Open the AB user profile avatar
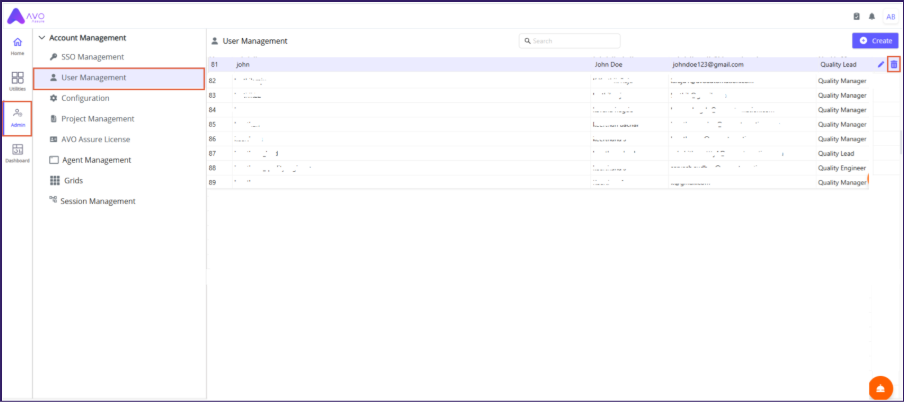904x402 pixels. coord(890,16)
